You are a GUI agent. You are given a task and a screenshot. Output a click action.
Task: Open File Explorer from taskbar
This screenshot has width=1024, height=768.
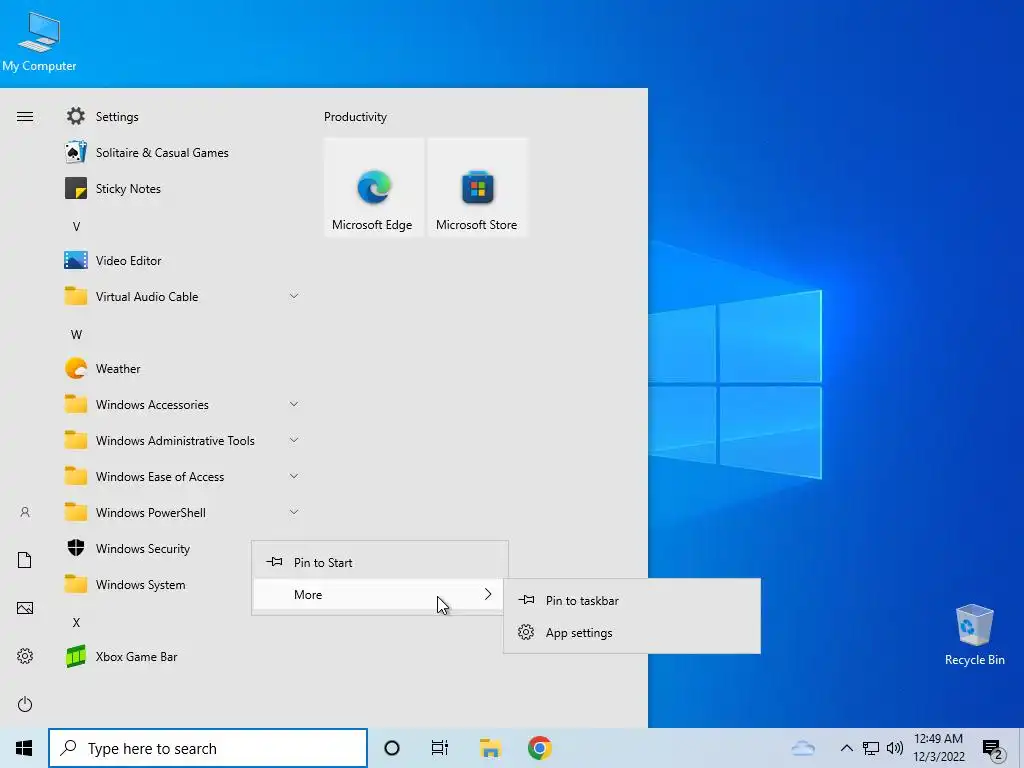coord(490,748)
